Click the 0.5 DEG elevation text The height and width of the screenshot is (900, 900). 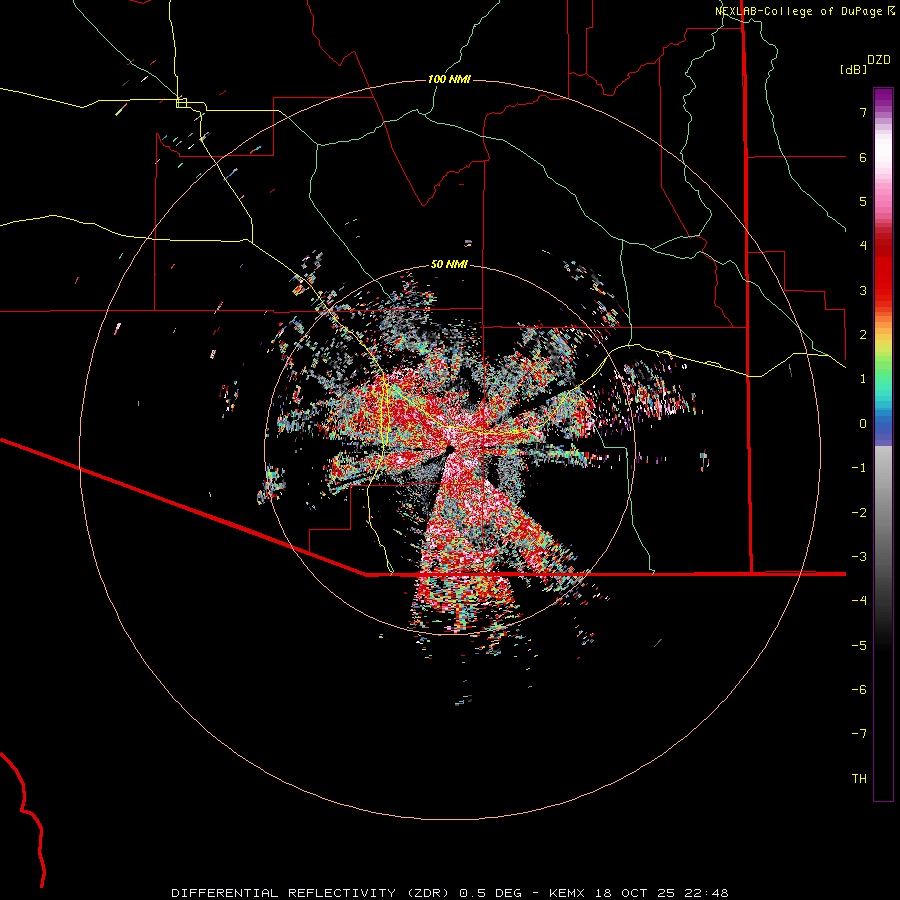490,893
